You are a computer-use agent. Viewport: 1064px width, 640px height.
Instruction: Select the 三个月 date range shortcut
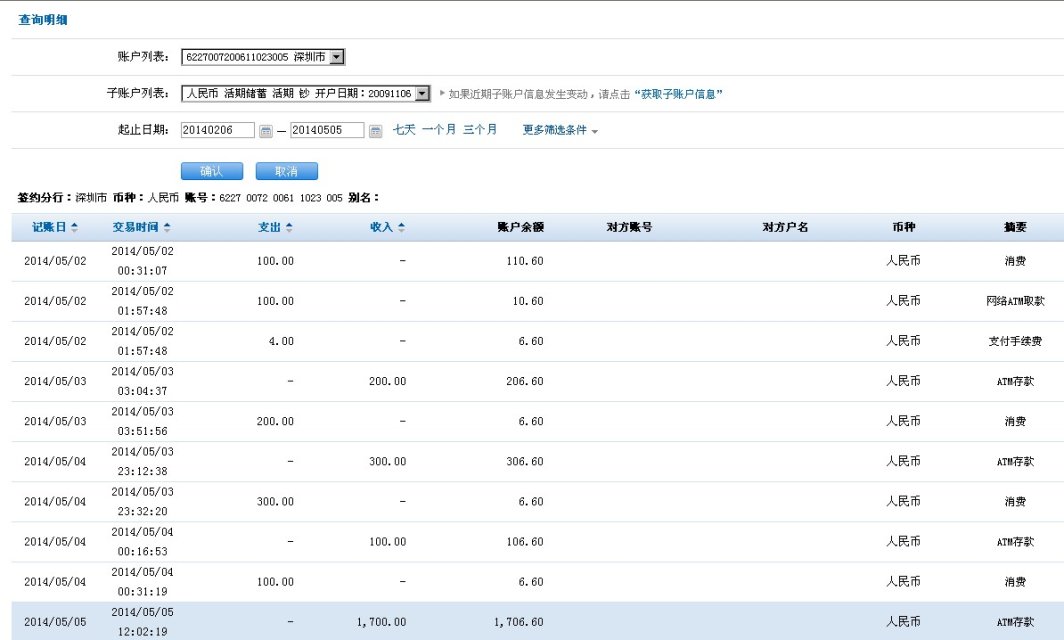pos(480,130)
